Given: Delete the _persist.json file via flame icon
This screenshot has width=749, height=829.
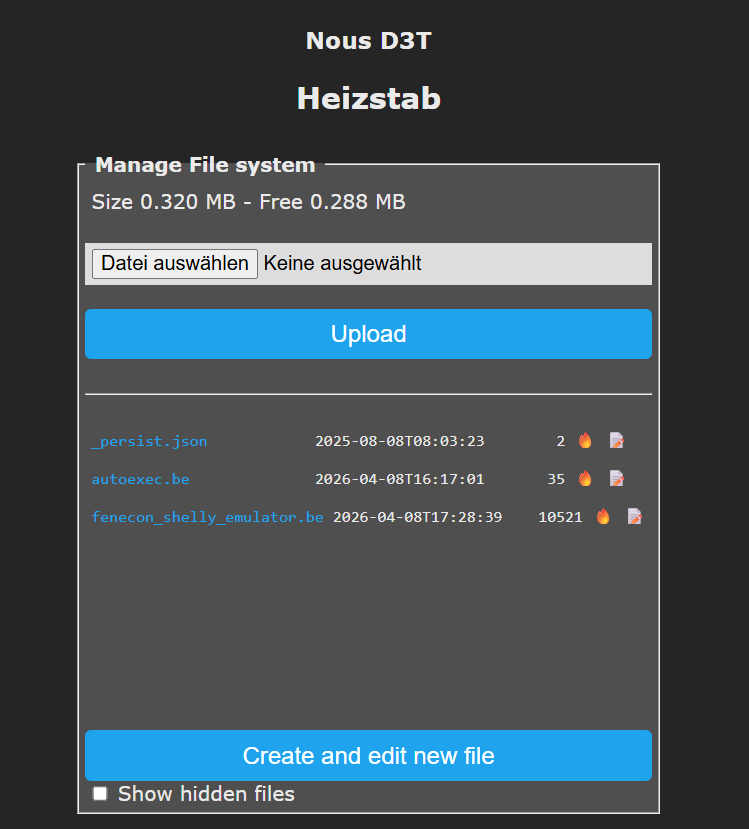Looking at the screenshot, I should tap(585, 441).
